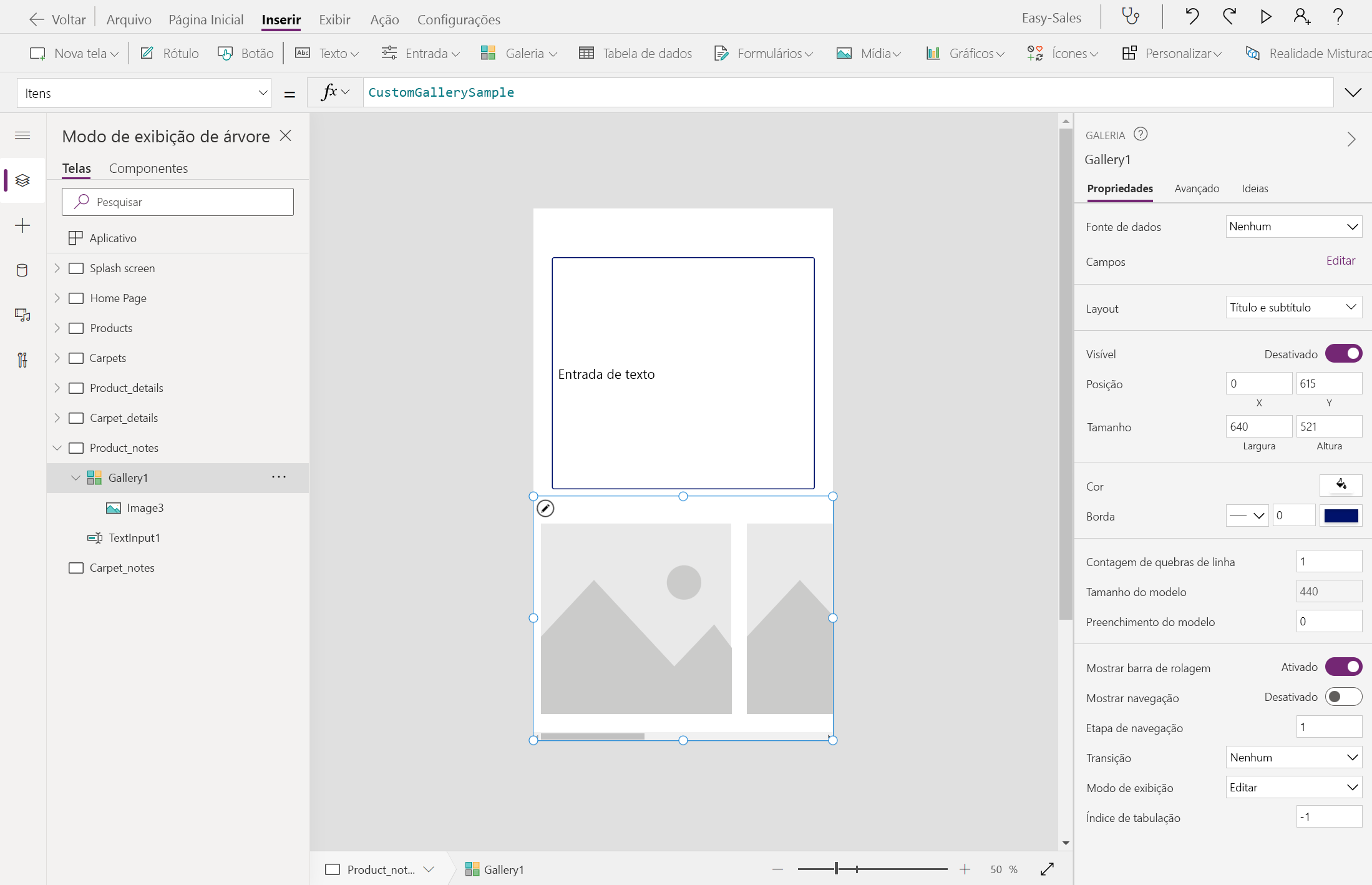Open the Transição dropdown
Screen dimensions: 1372x885
click(1293, 757)
